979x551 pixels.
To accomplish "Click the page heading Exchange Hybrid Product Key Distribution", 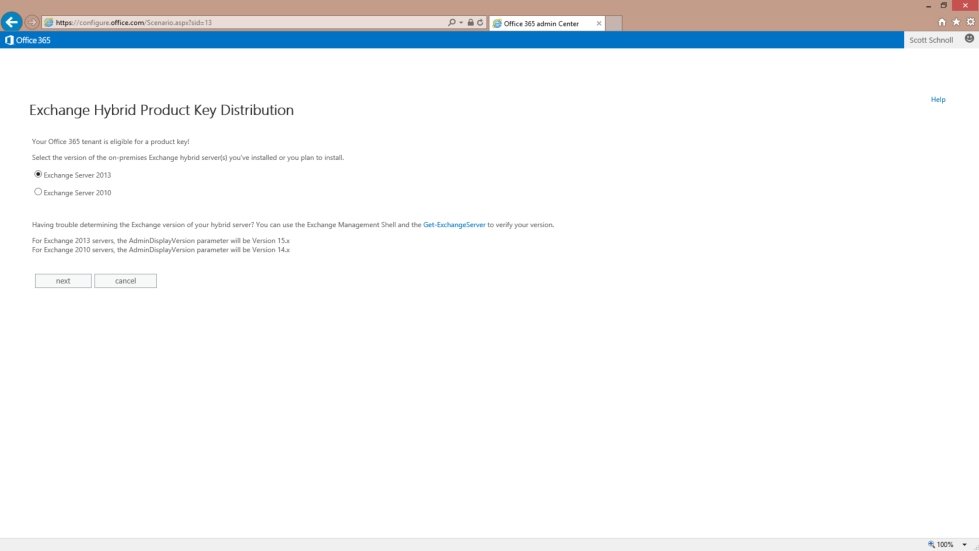I will (161, 110).
